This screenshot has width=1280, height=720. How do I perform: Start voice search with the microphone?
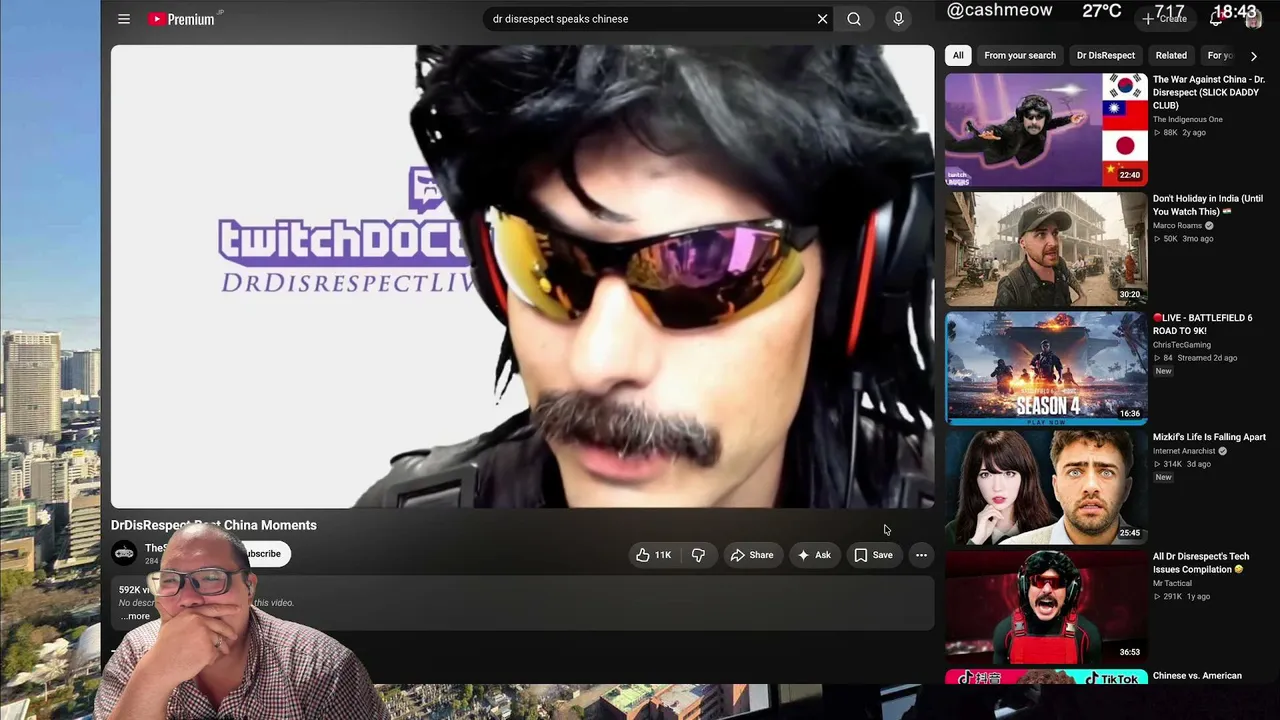click(x=898, y=19)
